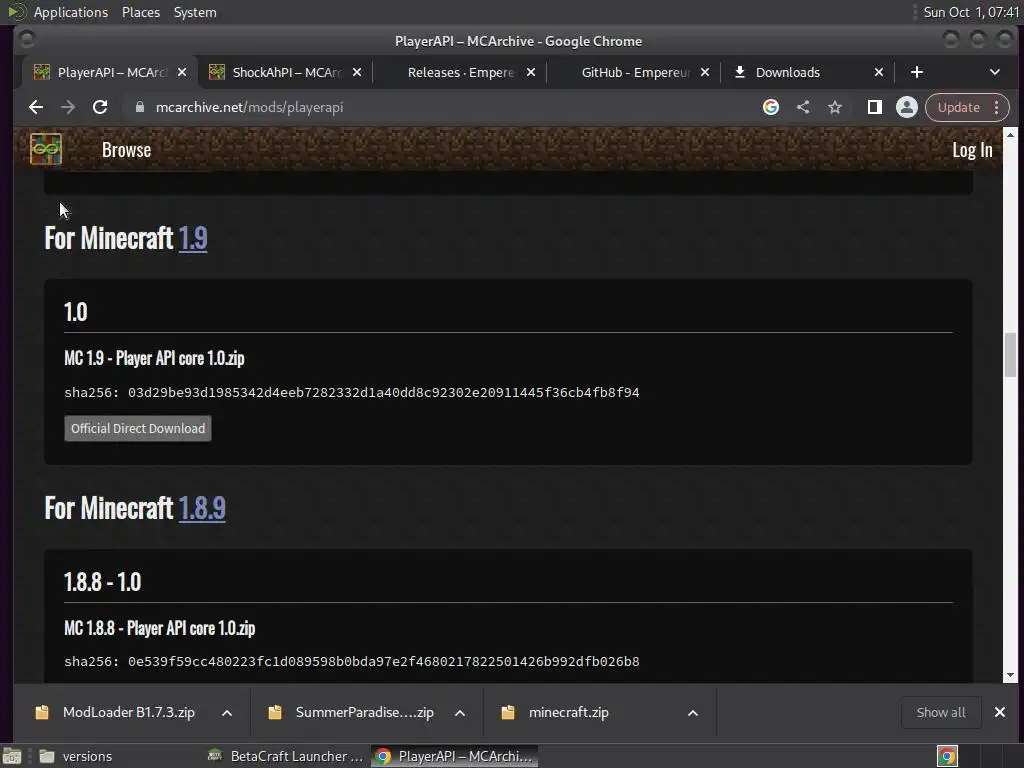
Task: Open the Browse page
Action: [x=126, y=150]
